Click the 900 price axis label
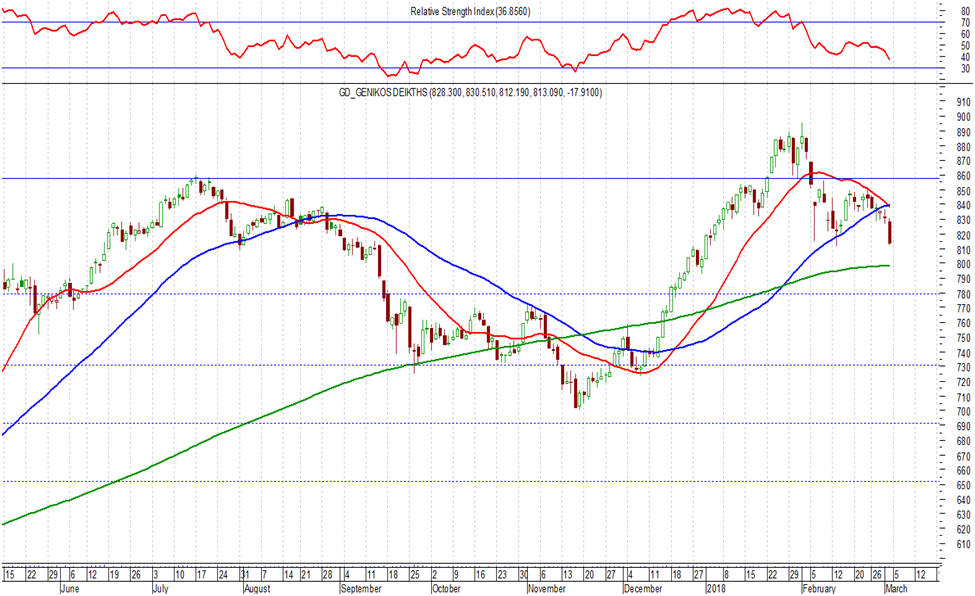The width and height of the screenshot is (975, 596). click(963, 117)
